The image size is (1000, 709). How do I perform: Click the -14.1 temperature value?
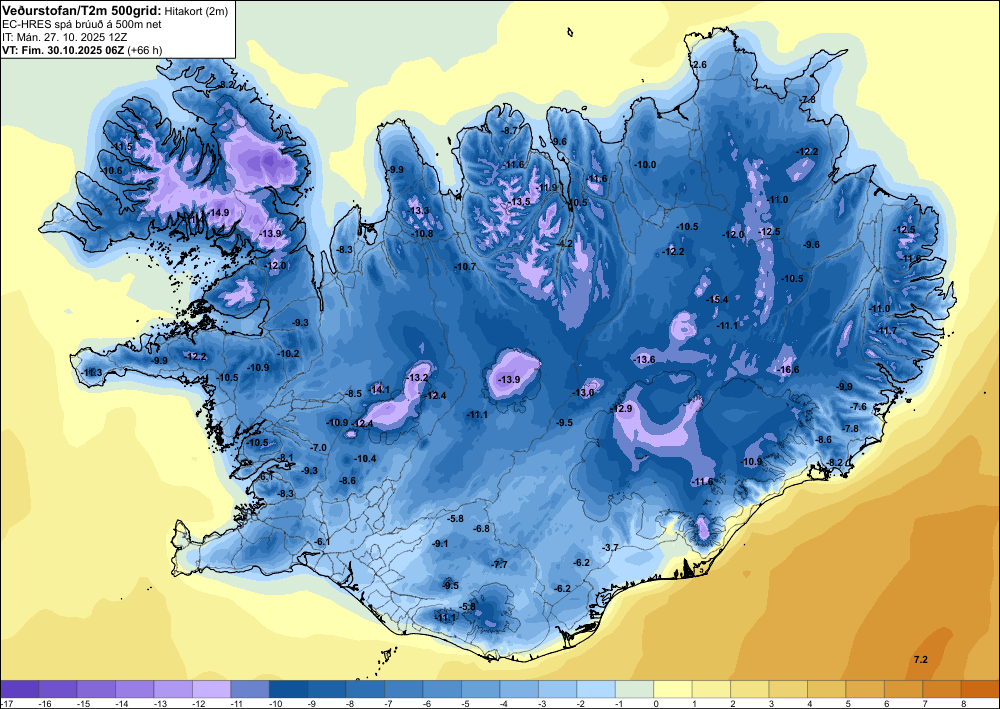(x=379, y=390)
